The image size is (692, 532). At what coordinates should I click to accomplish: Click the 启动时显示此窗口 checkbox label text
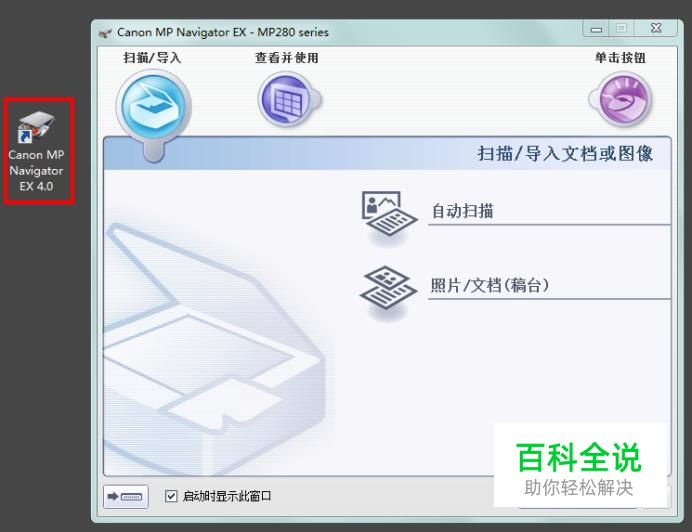click(x=227, y=496)
